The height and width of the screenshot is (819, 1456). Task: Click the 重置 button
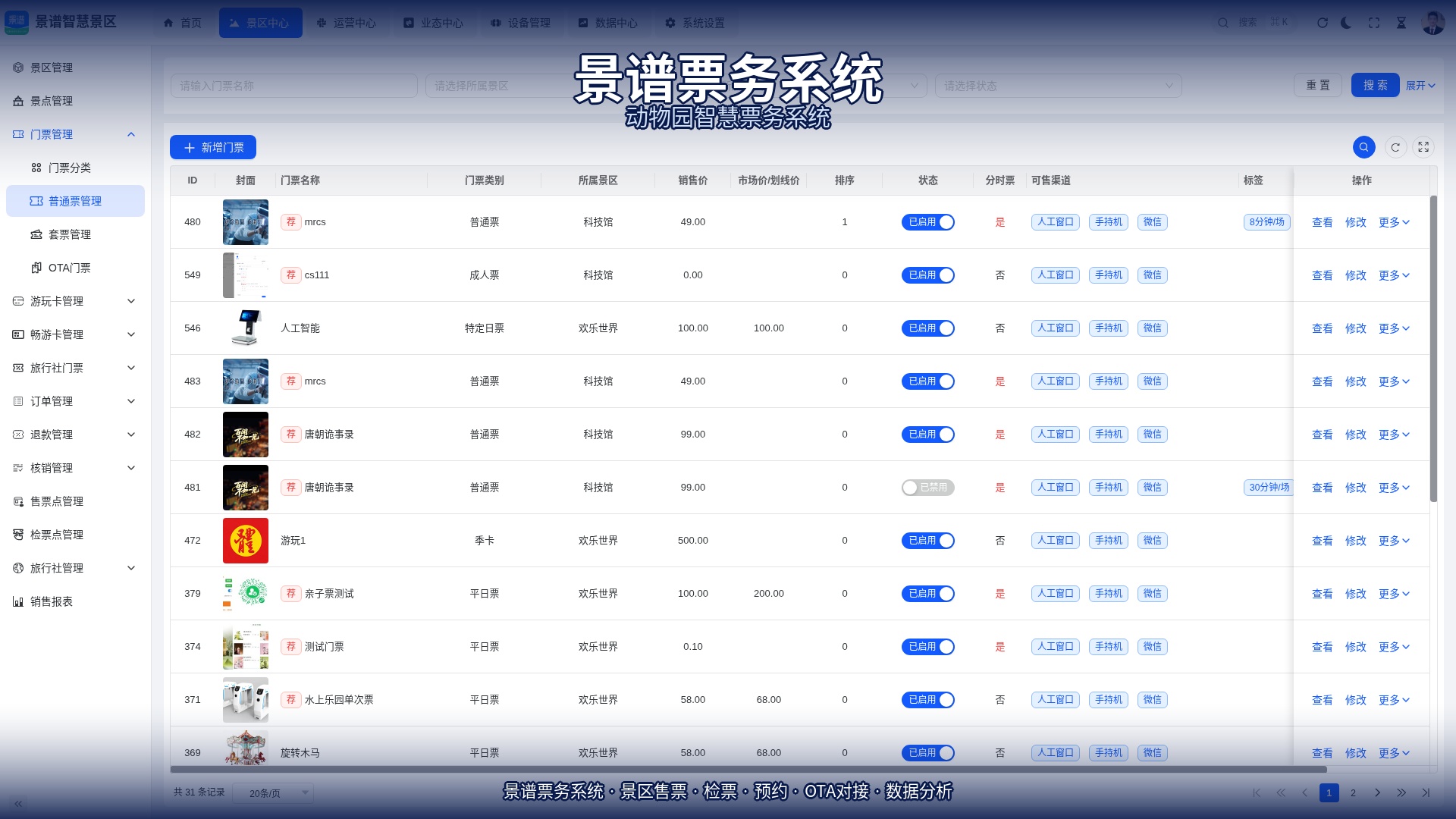point(1318,85)
